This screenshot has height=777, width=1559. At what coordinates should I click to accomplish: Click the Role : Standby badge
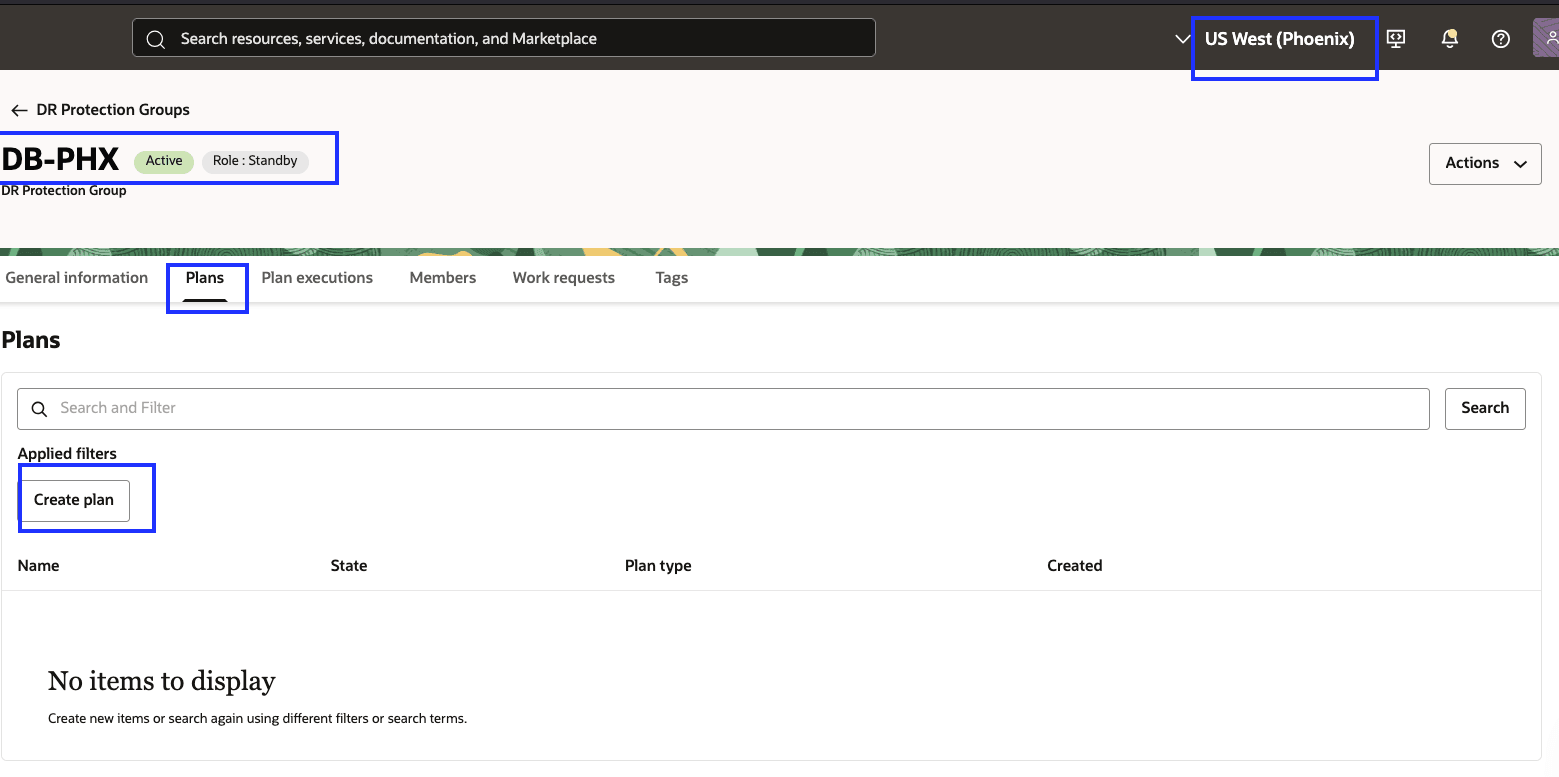(255, 161)
